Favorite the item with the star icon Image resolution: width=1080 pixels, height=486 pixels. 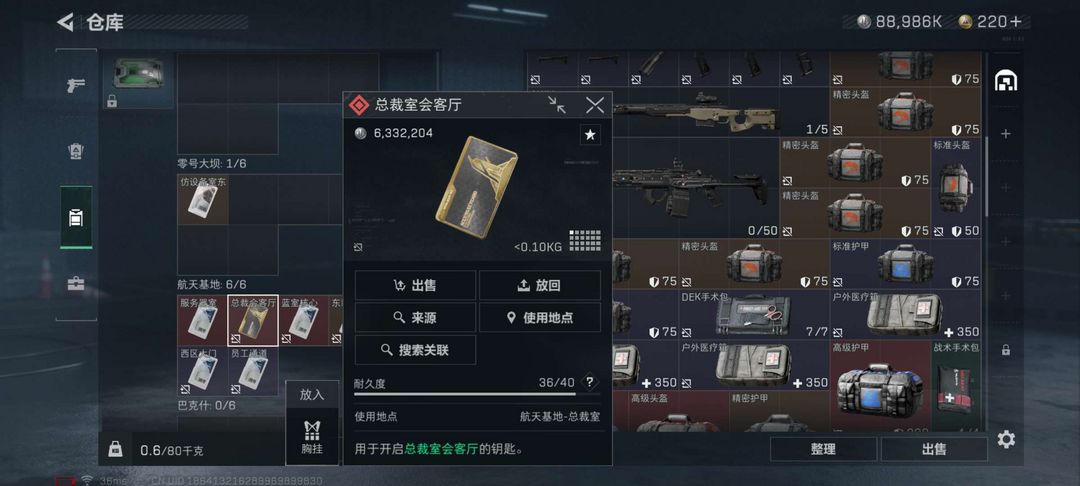pos(590,135)
